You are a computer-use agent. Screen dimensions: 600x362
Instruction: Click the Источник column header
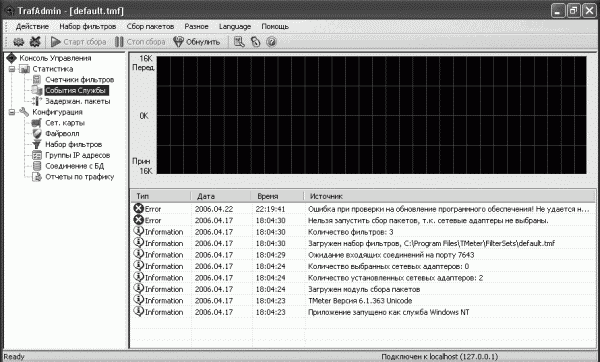coord(450,196)
